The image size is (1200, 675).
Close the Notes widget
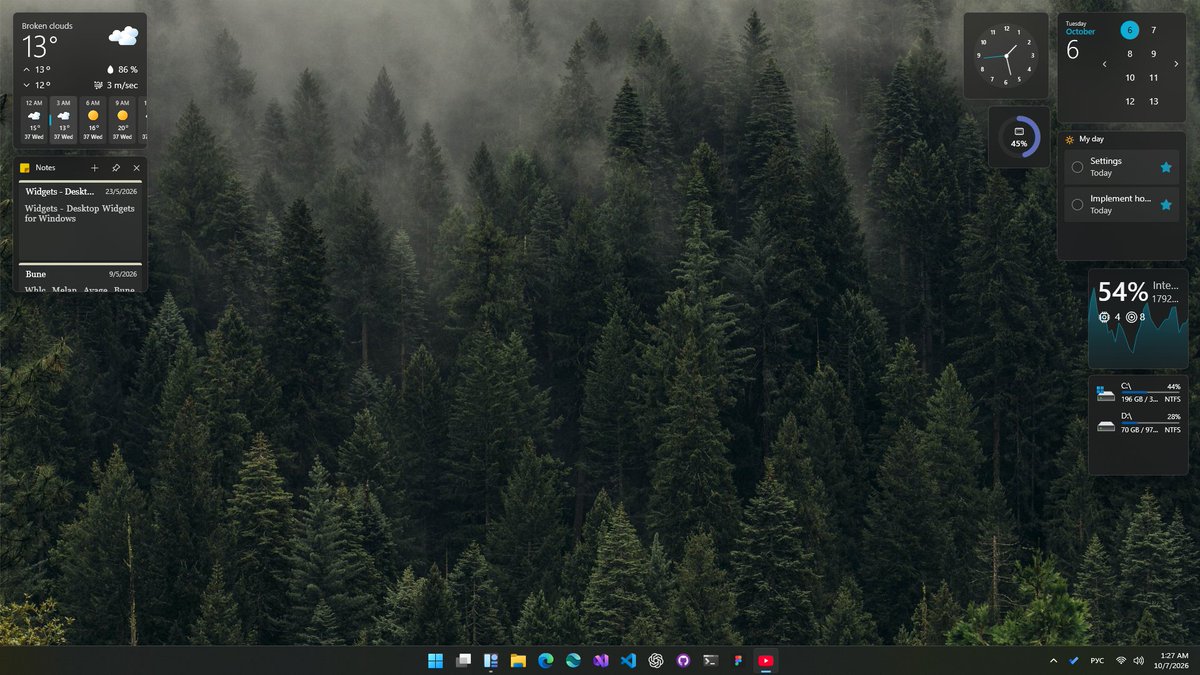click(x=137, y=168)
